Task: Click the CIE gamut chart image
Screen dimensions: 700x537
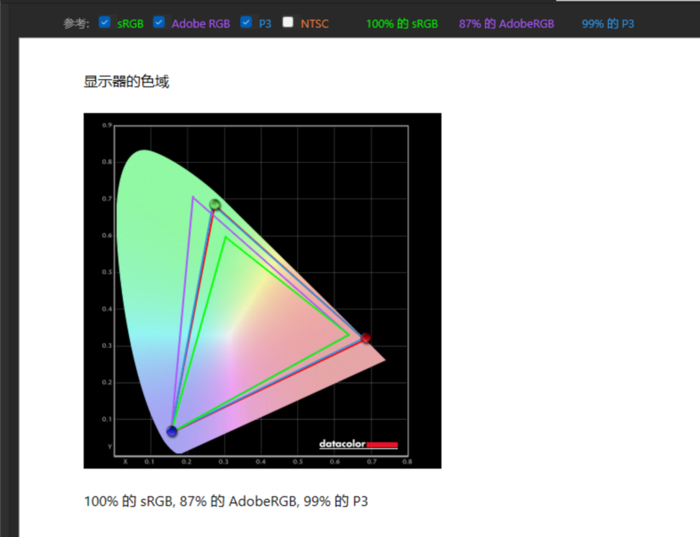Action: pyautogui.click(x=262, y=291)
